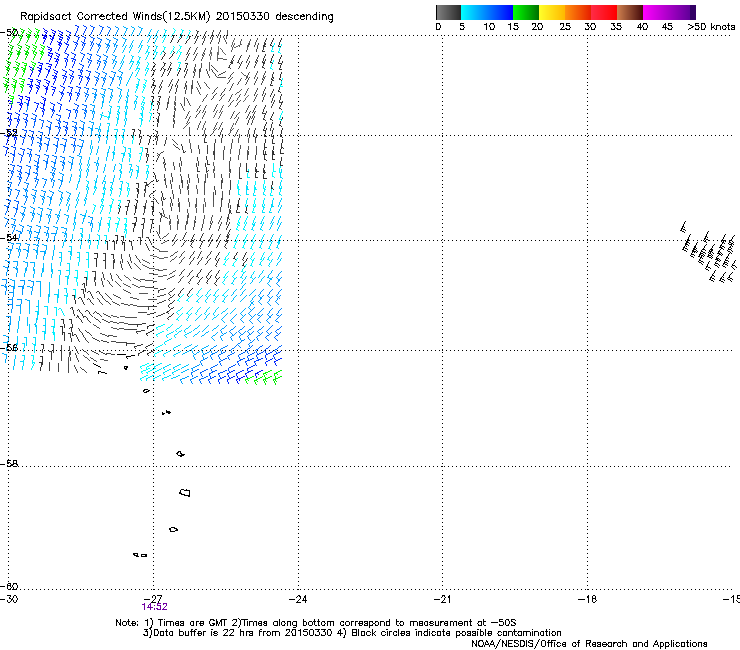
Task: Click the '-30' longitude axis label
Action: coord(9,599)
